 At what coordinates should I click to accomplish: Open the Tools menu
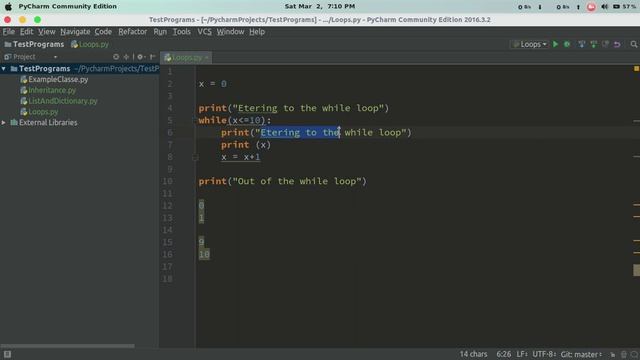pyautogui.click(x=182, y=32)
